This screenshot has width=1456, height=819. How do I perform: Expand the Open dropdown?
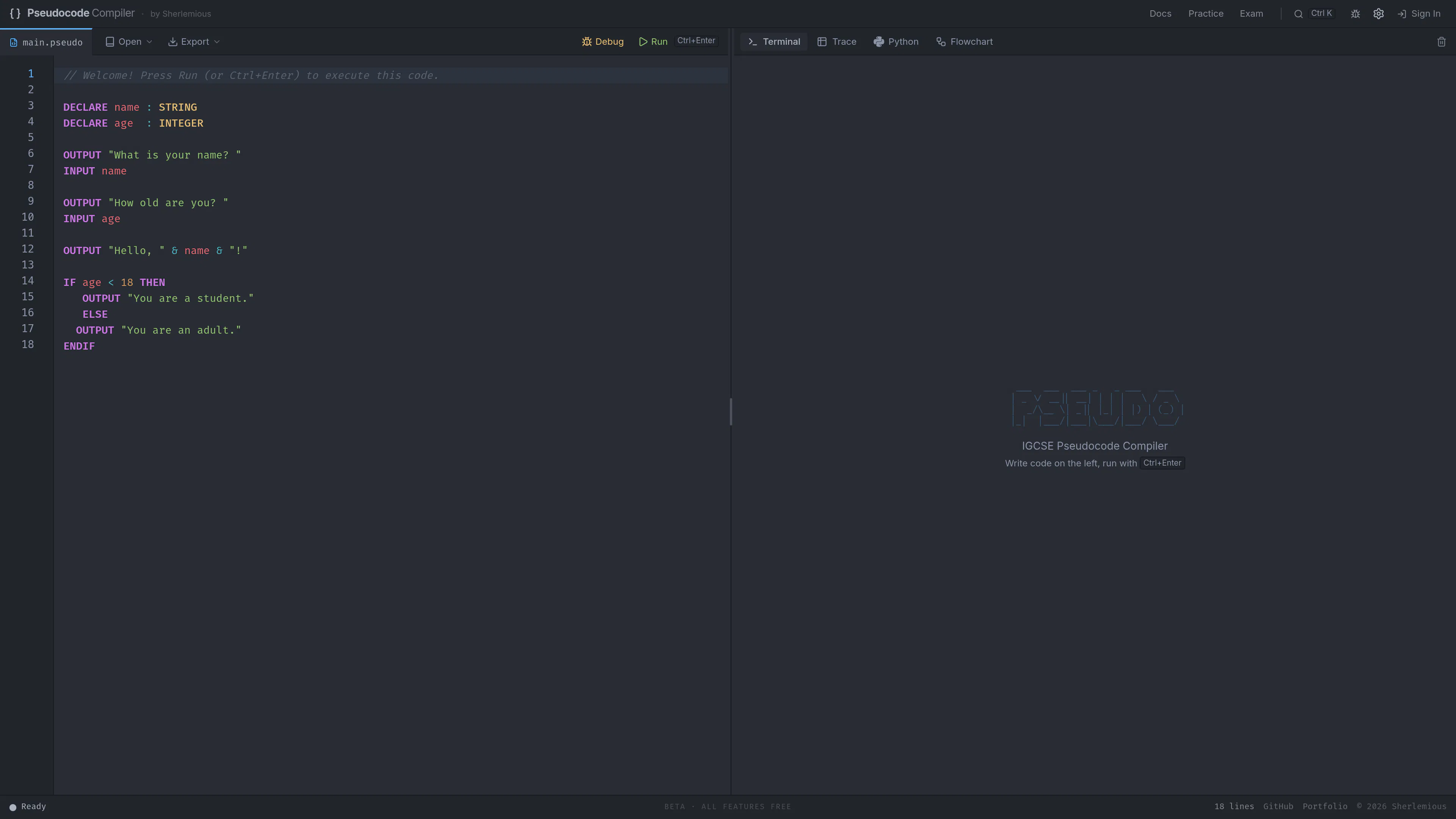(129, 42)
